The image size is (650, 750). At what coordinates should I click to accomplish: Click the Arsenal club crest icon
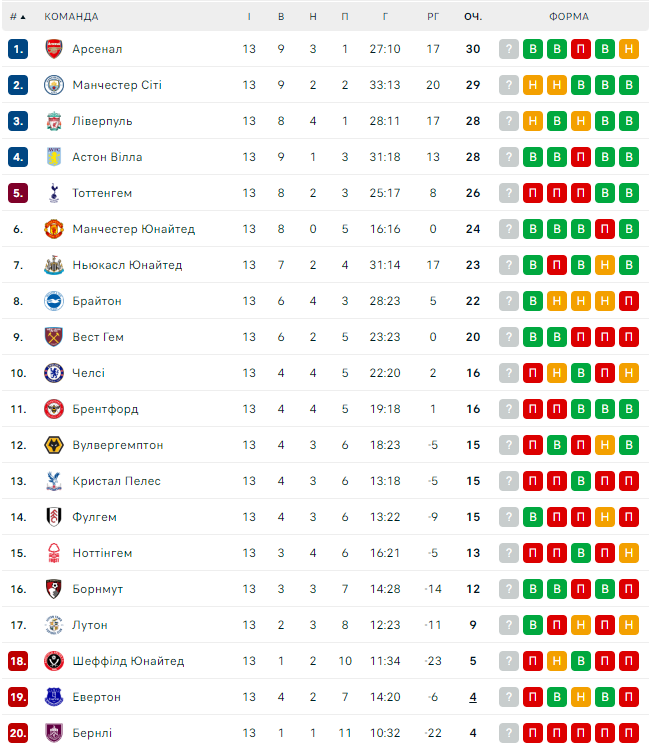click(54, 49)
